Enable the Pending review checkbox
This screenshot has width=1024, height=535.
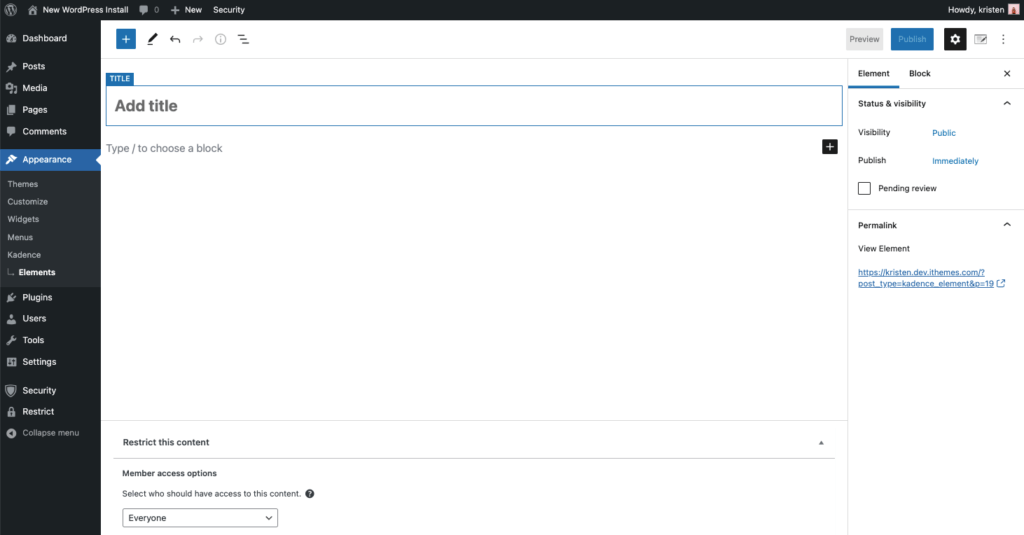pyautogui.click(x=864, y=188)
